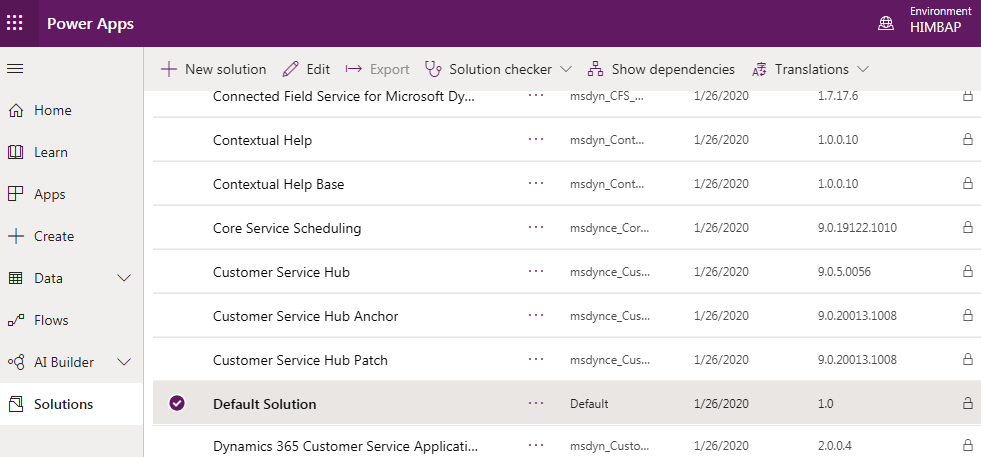The width and height of the screenshot is (981, 457).
Task: Click the Default name cell
Action: pos(589,404)
